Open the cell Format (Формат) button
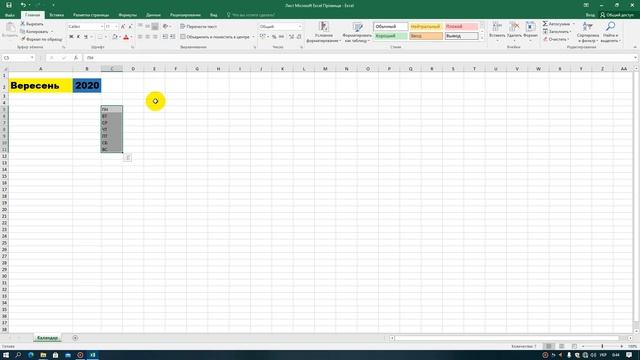Image resolution: width=640 pixels, height=360 pixels. coord(530,31)
